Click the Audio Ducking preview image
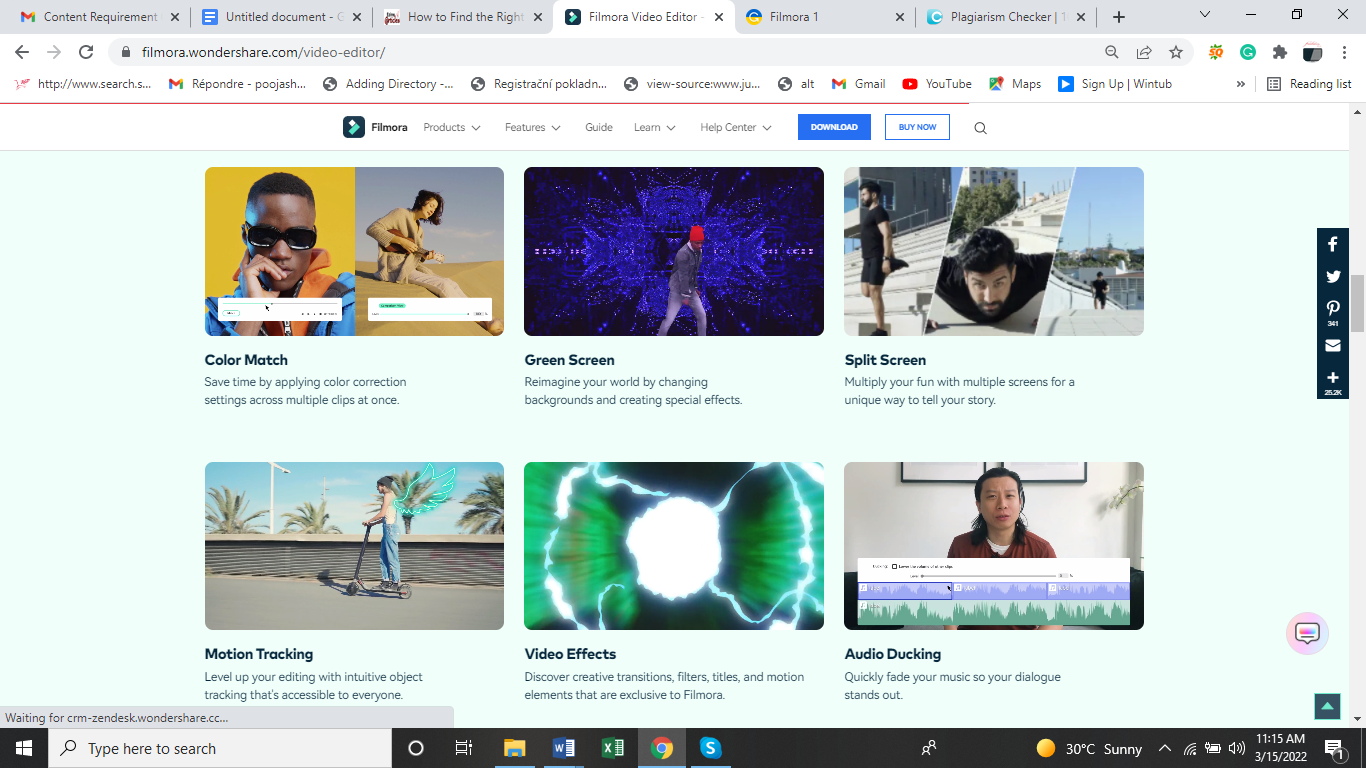 994,546
